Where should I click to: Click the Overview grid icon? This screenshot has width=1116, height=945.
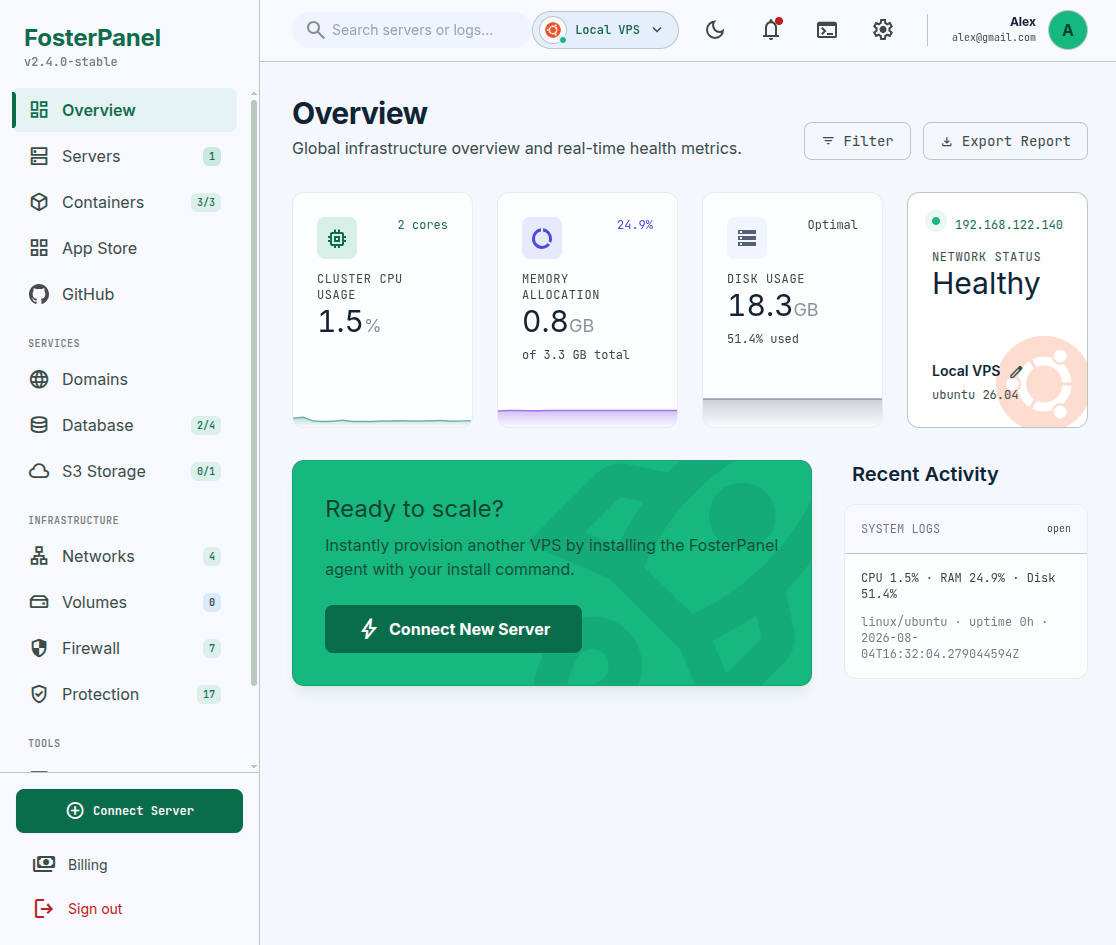coord(39,110)
